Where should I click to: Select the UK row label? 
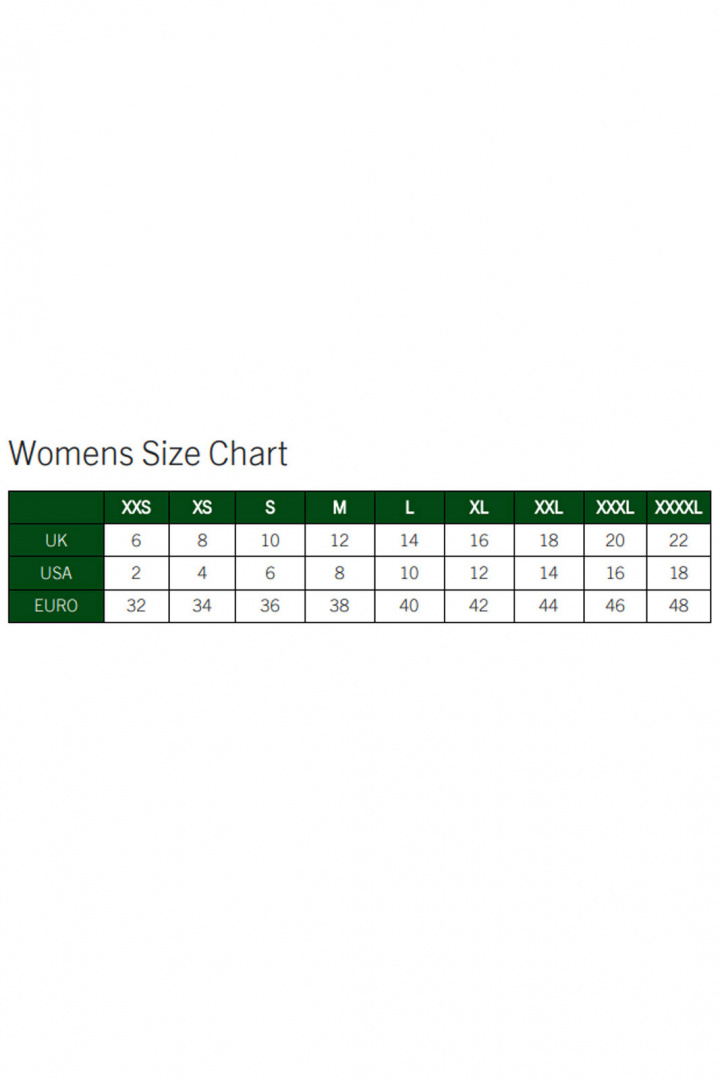coord(56,541)
